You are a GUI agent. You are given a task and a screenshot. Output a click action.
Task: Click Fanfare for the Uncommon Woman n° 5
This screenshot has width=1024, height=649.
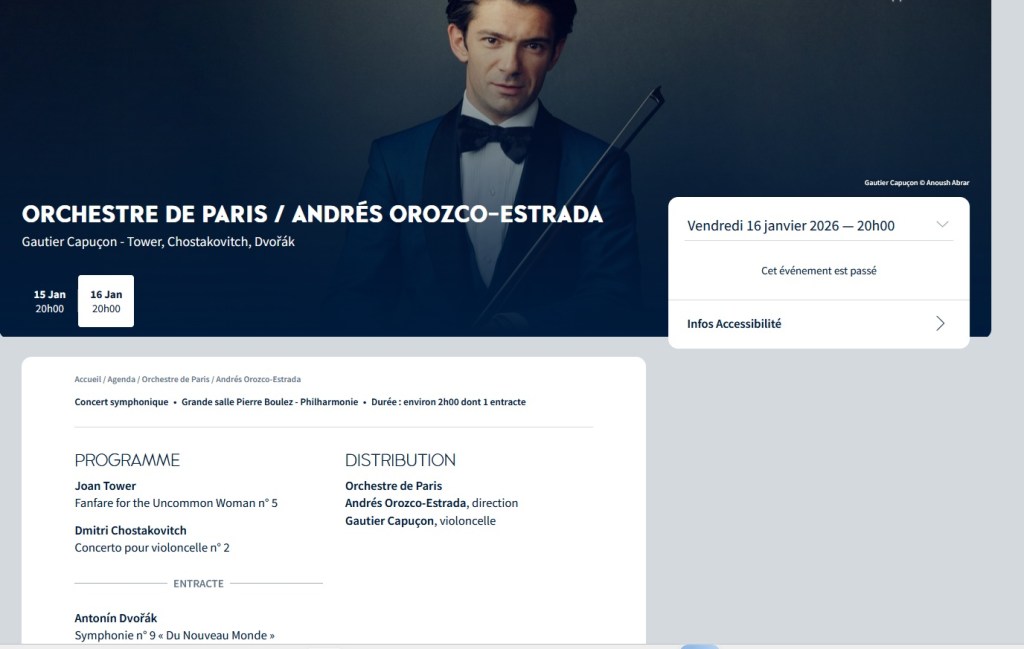tap(176, 503)
